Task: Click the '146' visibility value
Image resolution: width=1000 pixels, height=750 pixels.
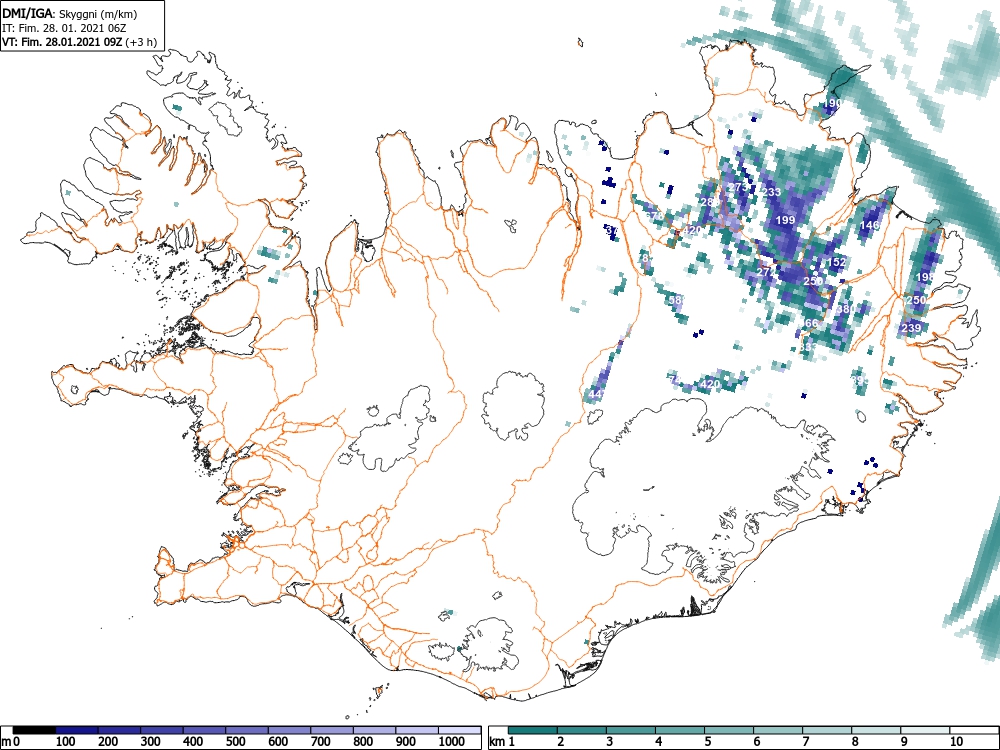Action: click(x=870, y=225)
